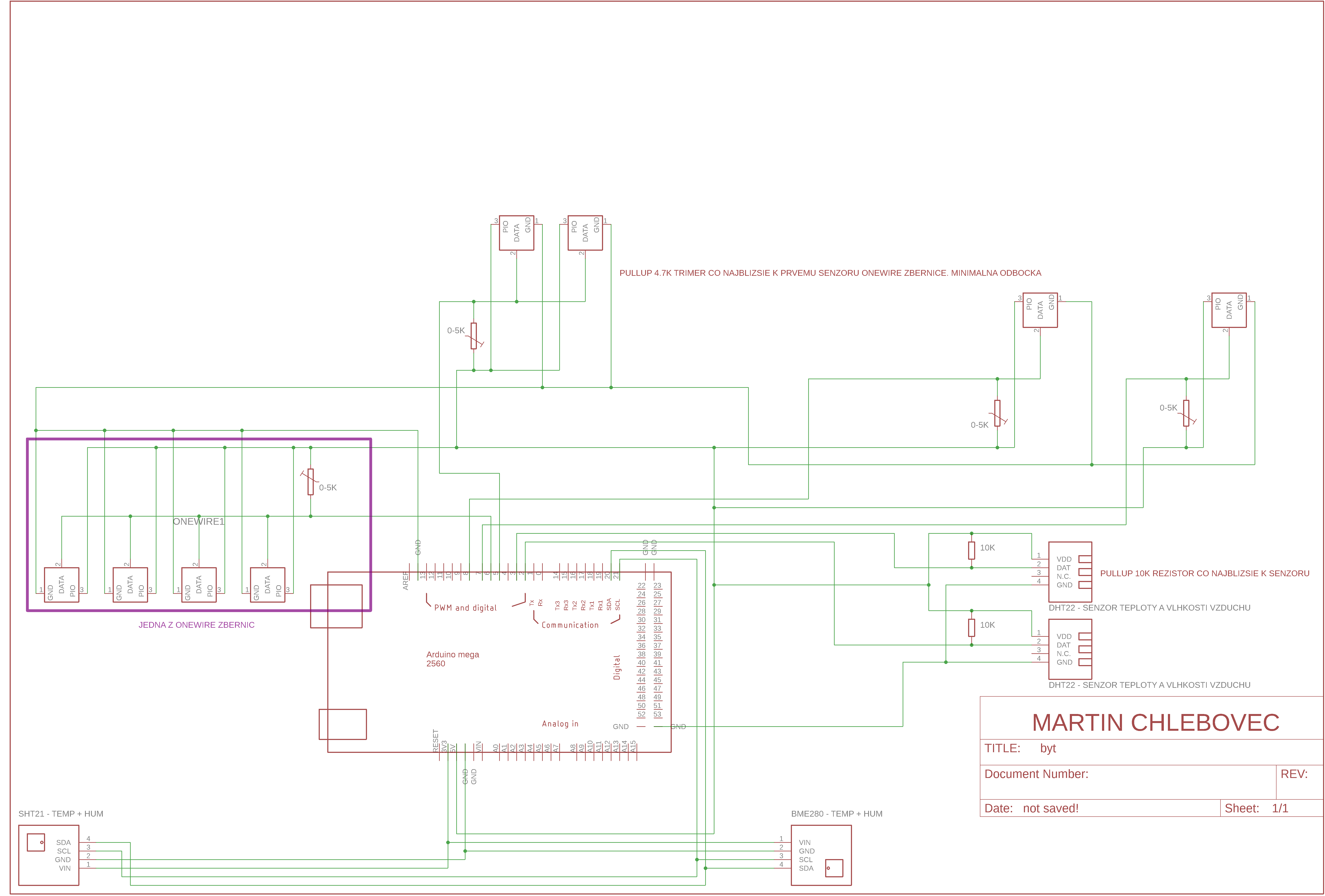Select digital header pin 52
The width and height of the screenshot is (1325, 896).
point(641,714)
